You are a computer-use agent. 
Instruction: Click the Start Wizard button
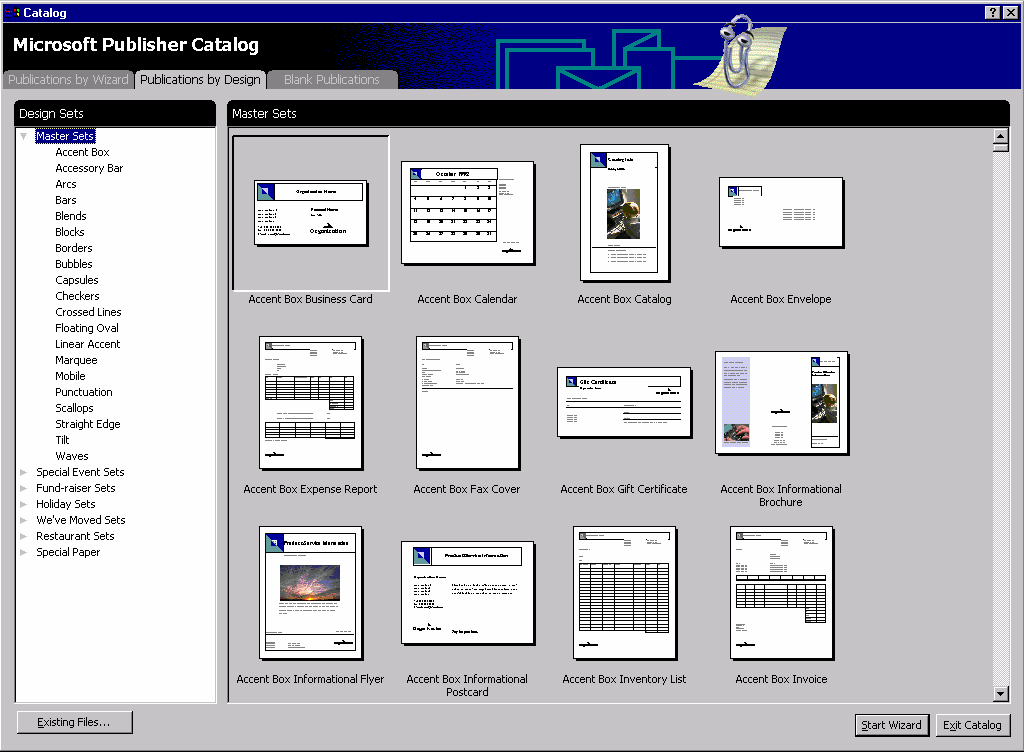pos(891,725)
